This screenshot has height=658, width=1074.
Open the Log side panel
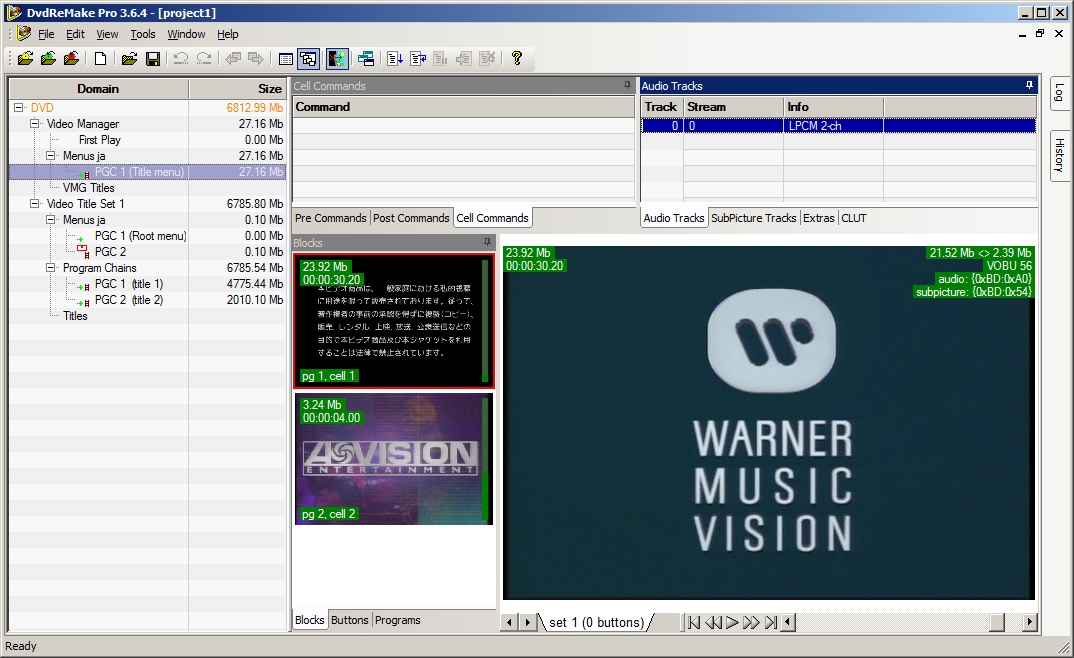point(1059,92)
